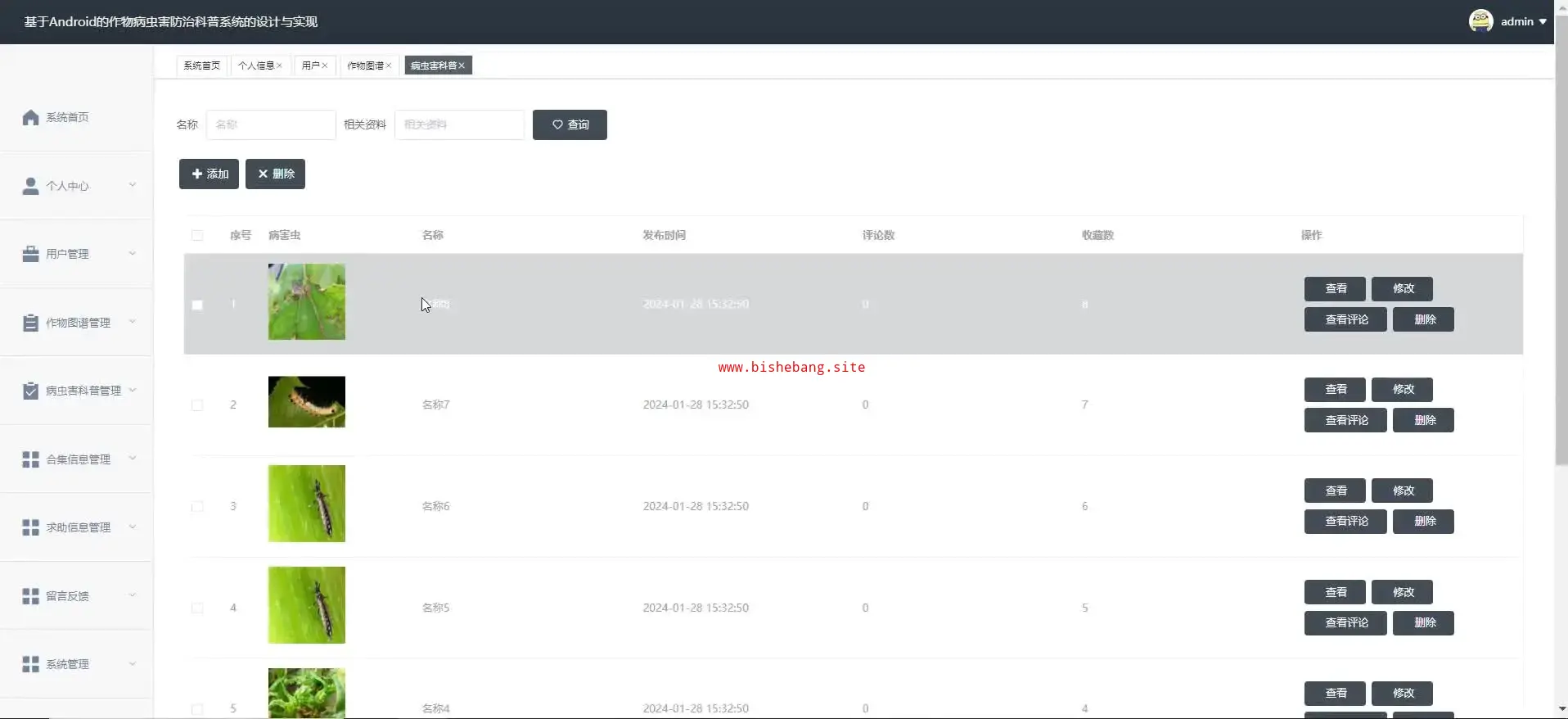Click the 名称7 name cell
The image size is (1568, 719).
(435, 405)
